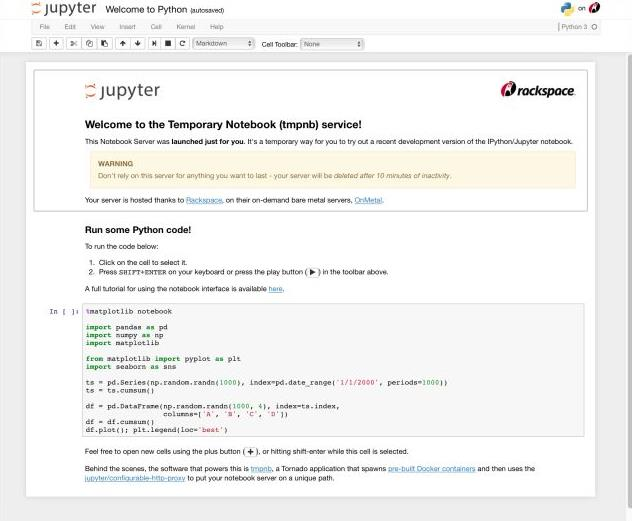Click the kernel status circle indicator

(594, 27)
